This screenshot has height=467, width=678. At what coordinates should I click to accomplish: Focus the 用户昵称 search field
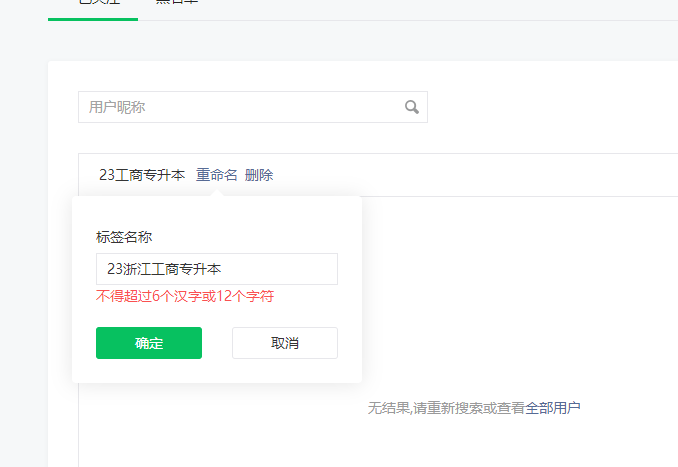(x=253, y=107)
